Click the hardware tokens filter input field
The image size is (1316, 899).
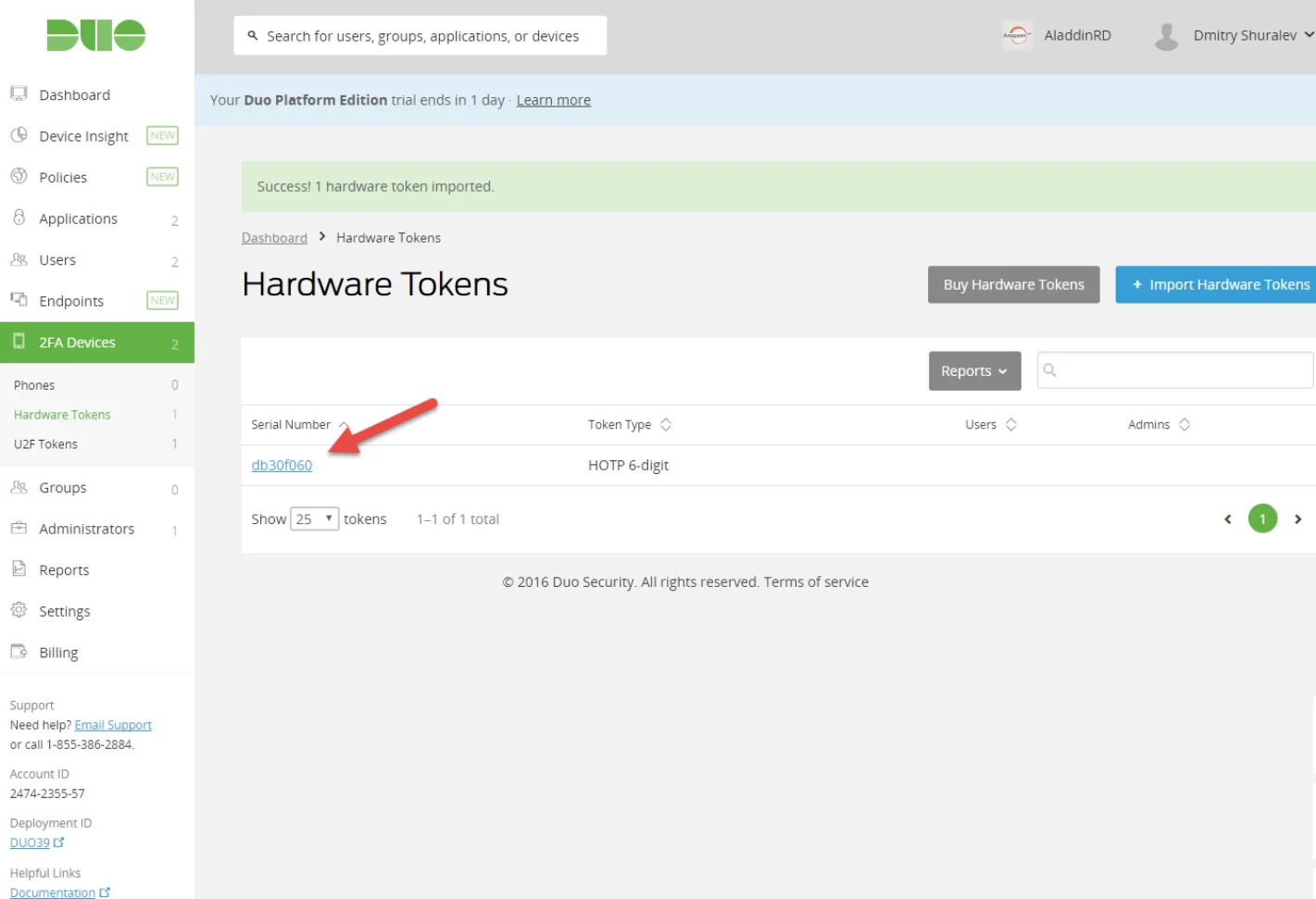click(x=1175, y=370)
